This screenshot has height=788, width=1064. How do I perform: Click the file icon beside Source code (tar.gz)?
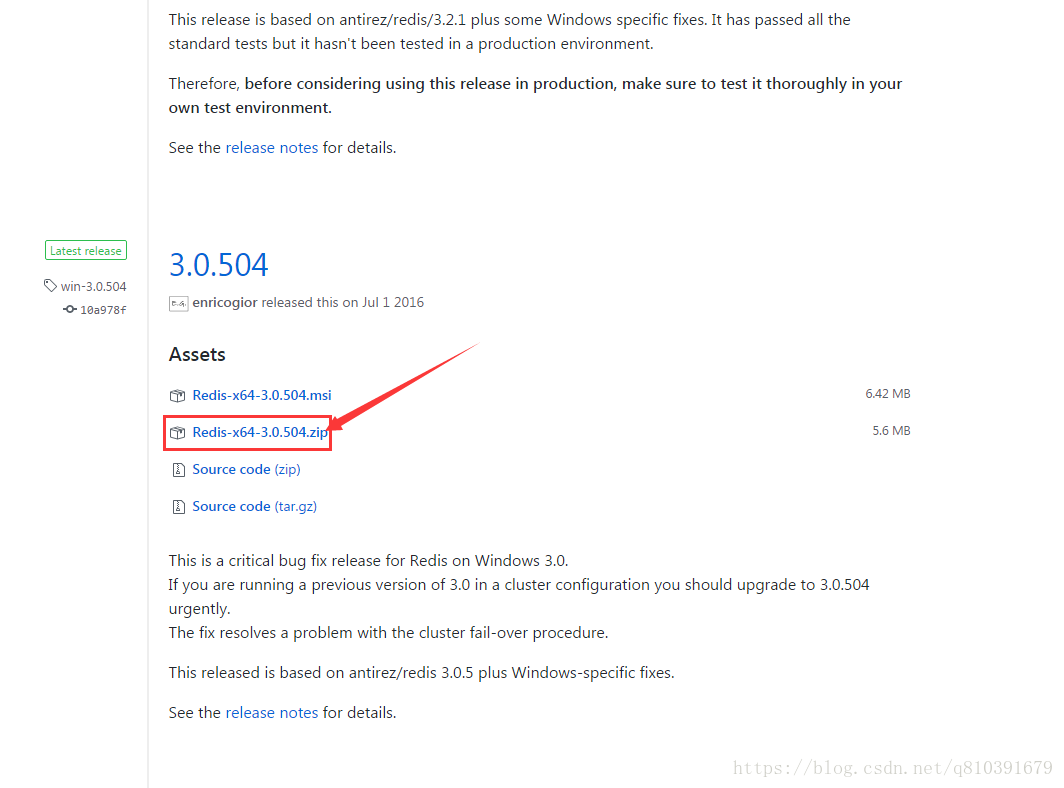coord(178,506)
